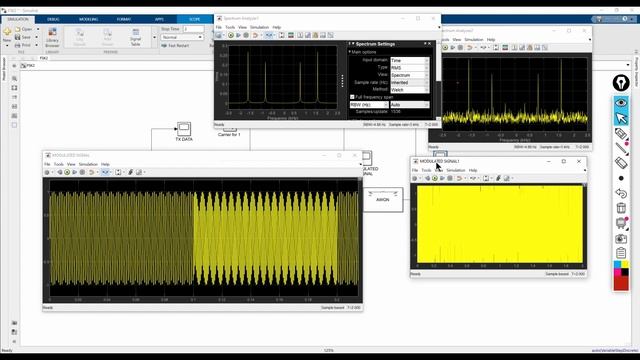Click the TX DATA scope block
This screenshot has width=640, height=360.
(184, 129)
